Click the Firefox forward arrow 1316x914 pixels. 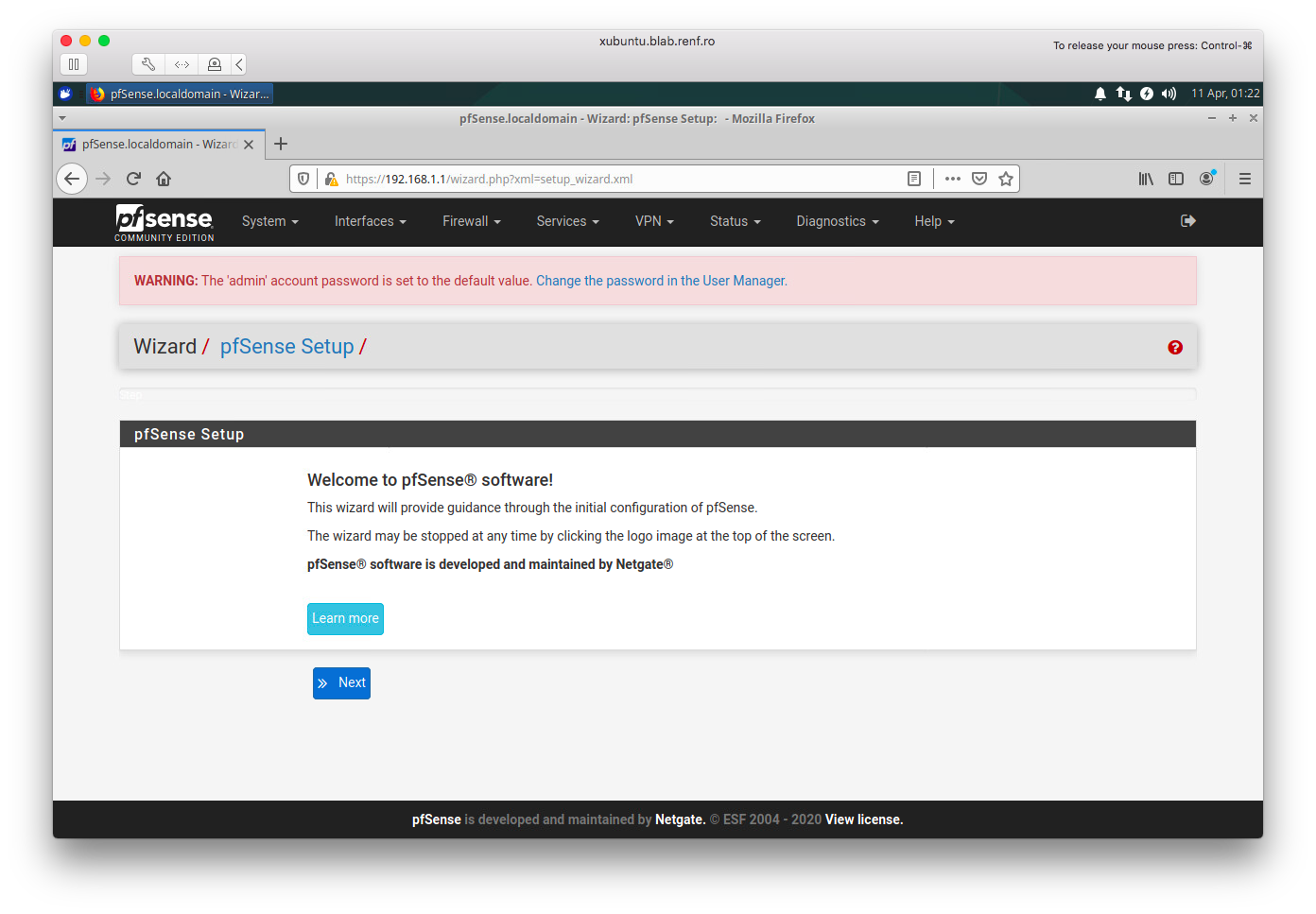[x=103, y=179]
